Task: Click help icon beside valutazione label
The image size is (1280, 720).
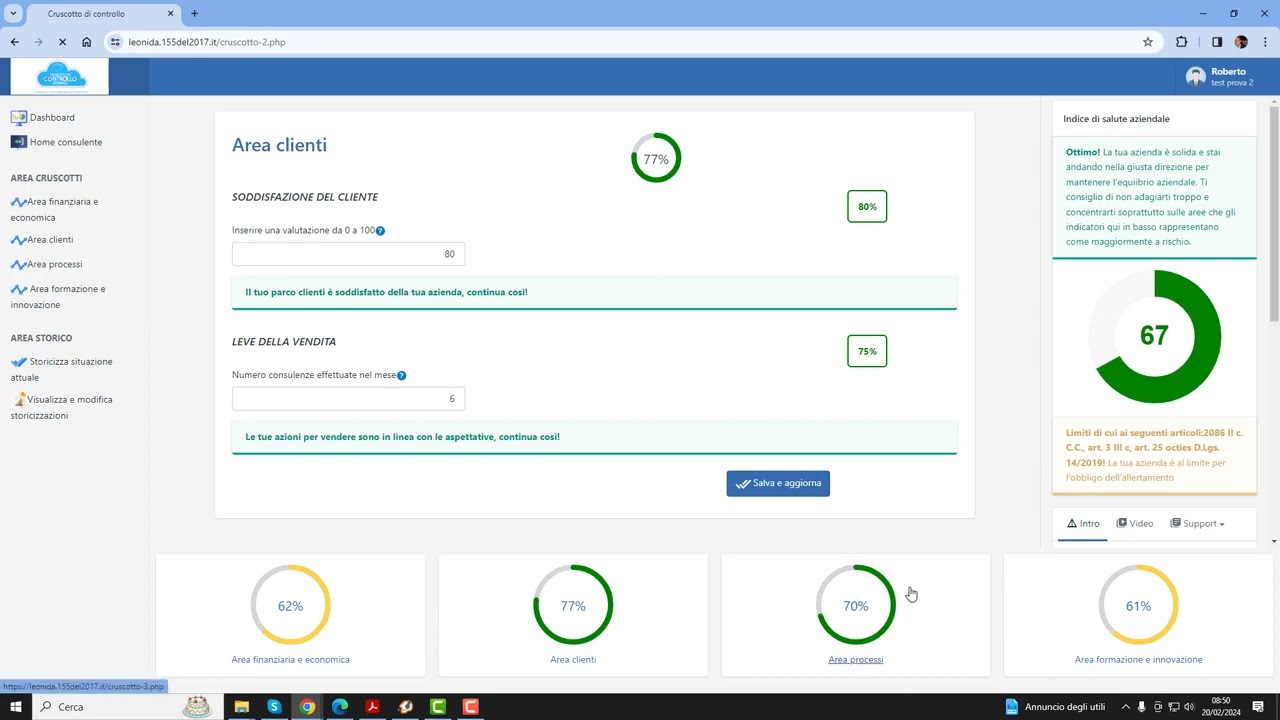Action: (x=380, y=231)
